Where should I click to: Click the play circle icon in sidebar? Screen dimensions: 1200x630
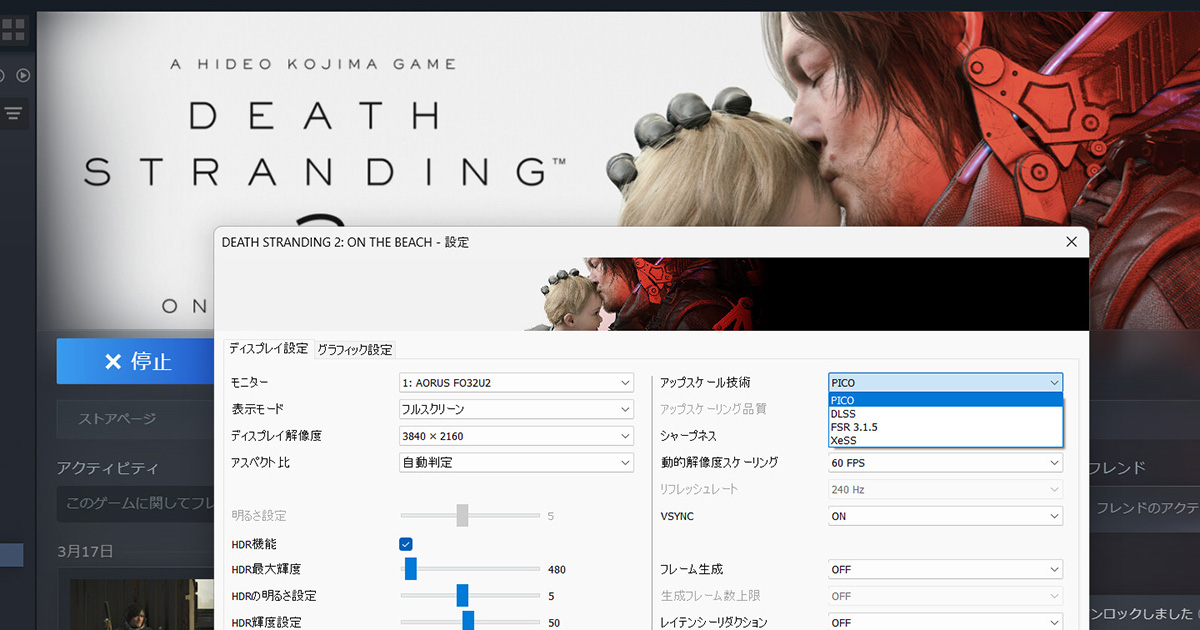(x=23, y=75)
